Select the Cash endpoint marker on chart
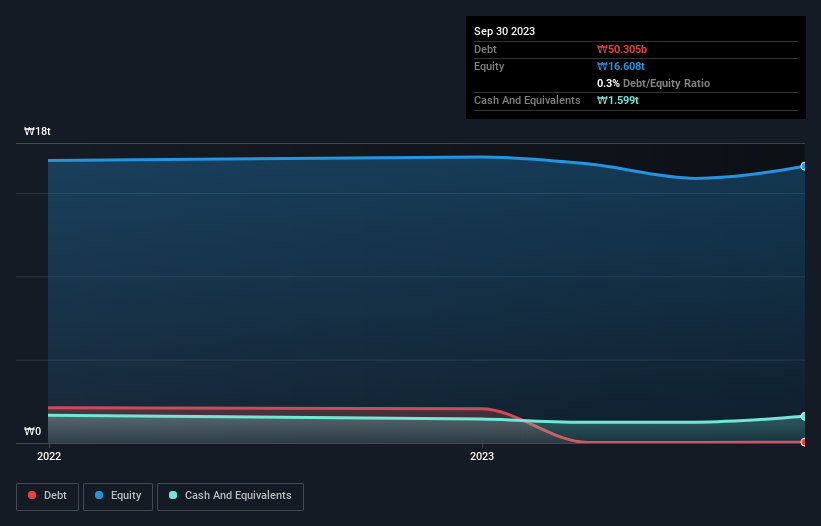The height and width of the screenshot is (526, 821). [x=804, y=417]
